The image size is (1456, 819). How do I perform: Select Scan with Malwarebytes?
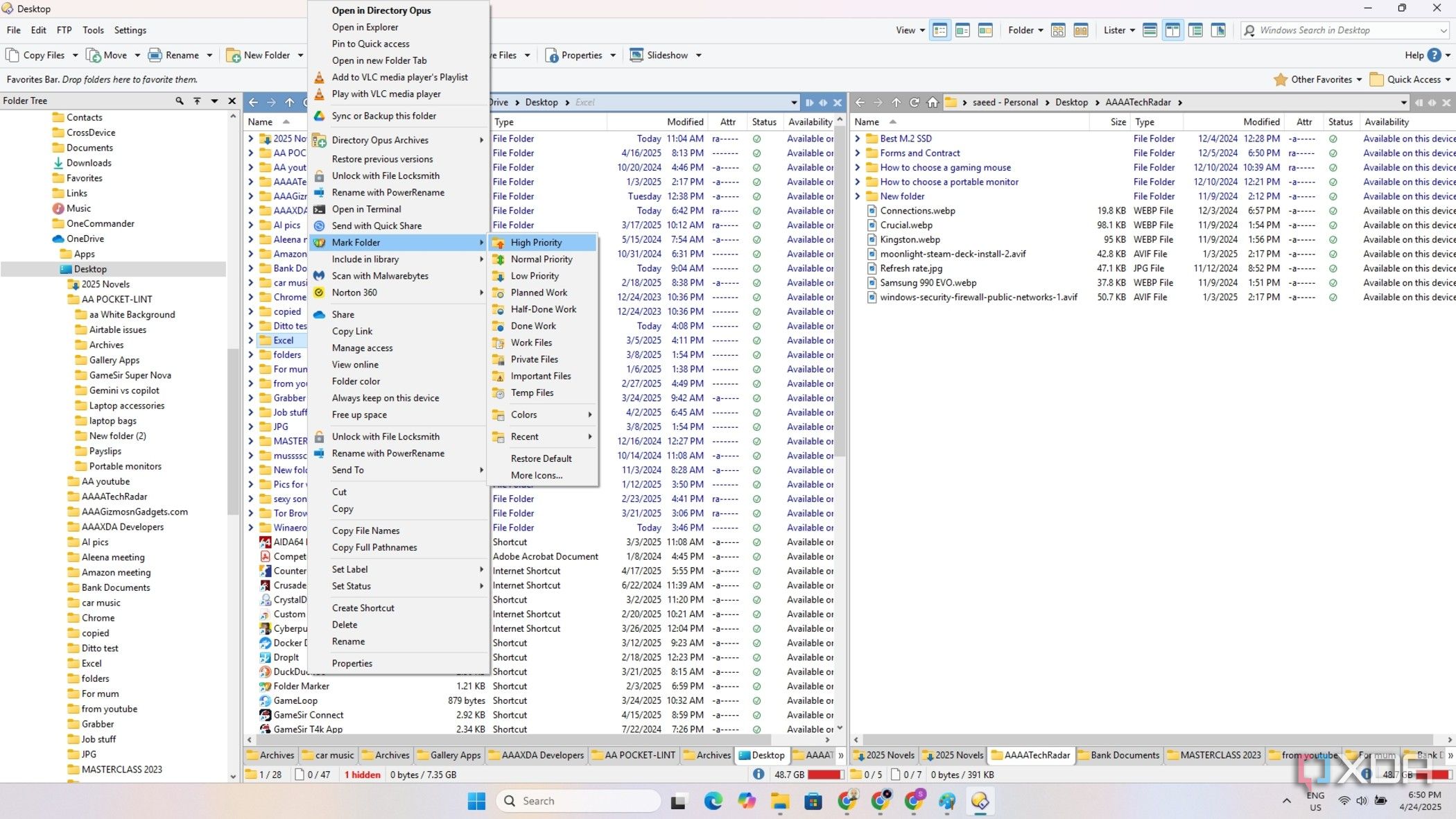coord(399,275)
